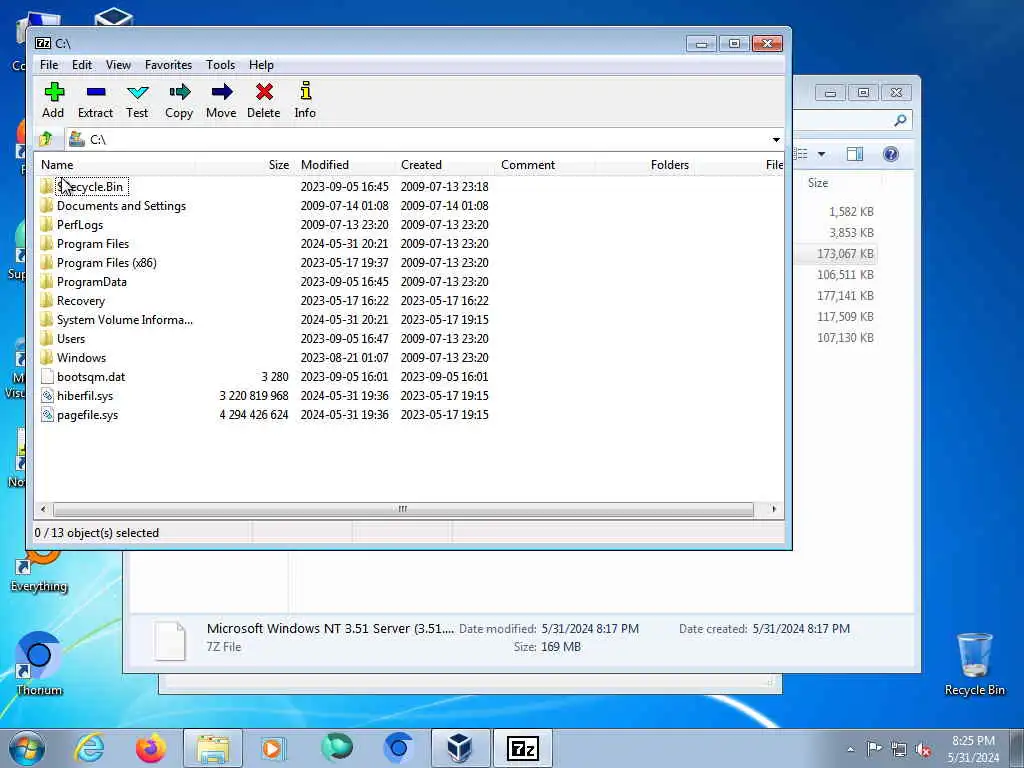Open the media player taskbar icon
1024x768 pixels.
[274, 748]
